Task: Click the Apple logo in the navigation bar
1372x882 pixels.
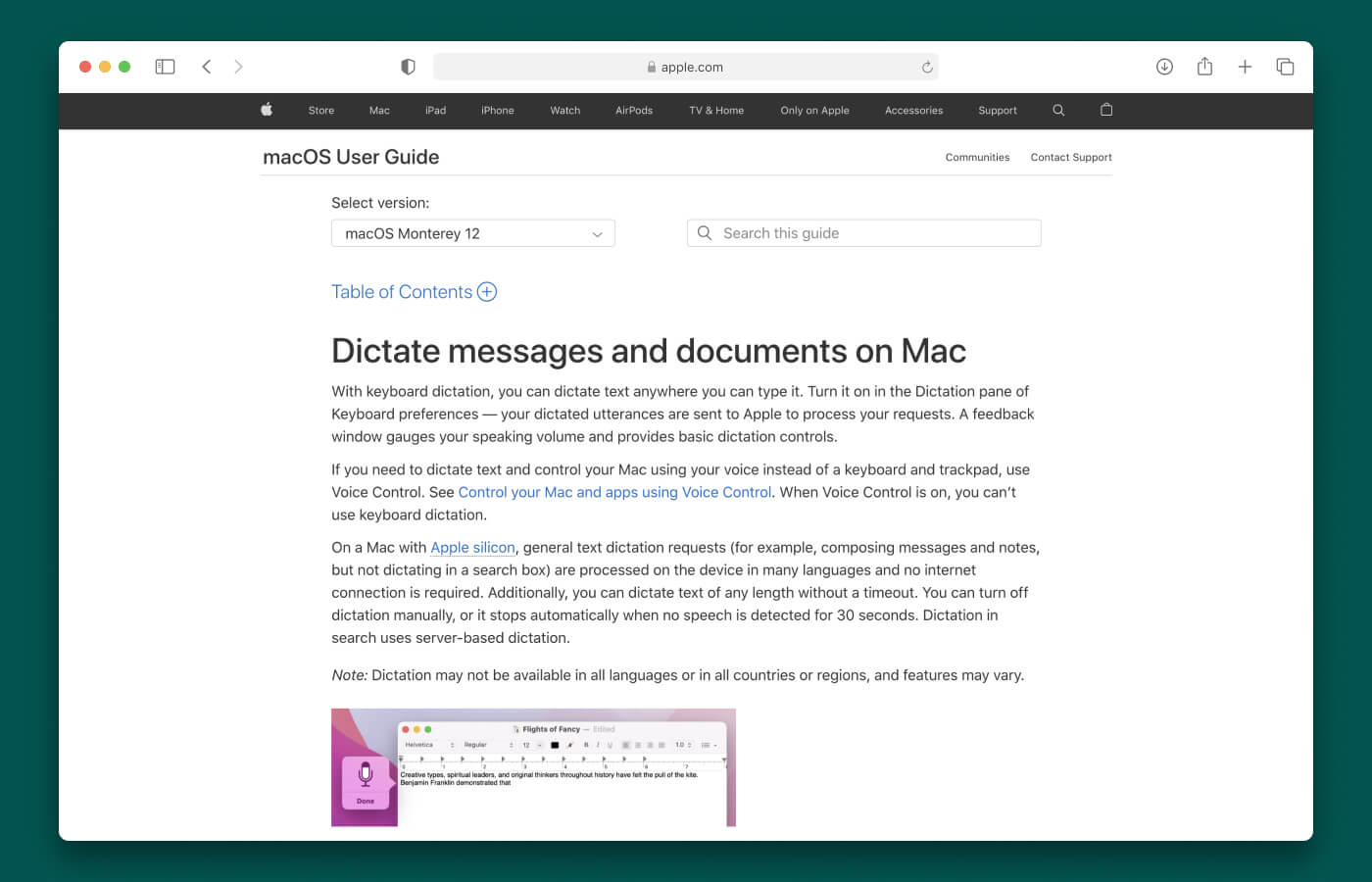Action: coord(266,110)
